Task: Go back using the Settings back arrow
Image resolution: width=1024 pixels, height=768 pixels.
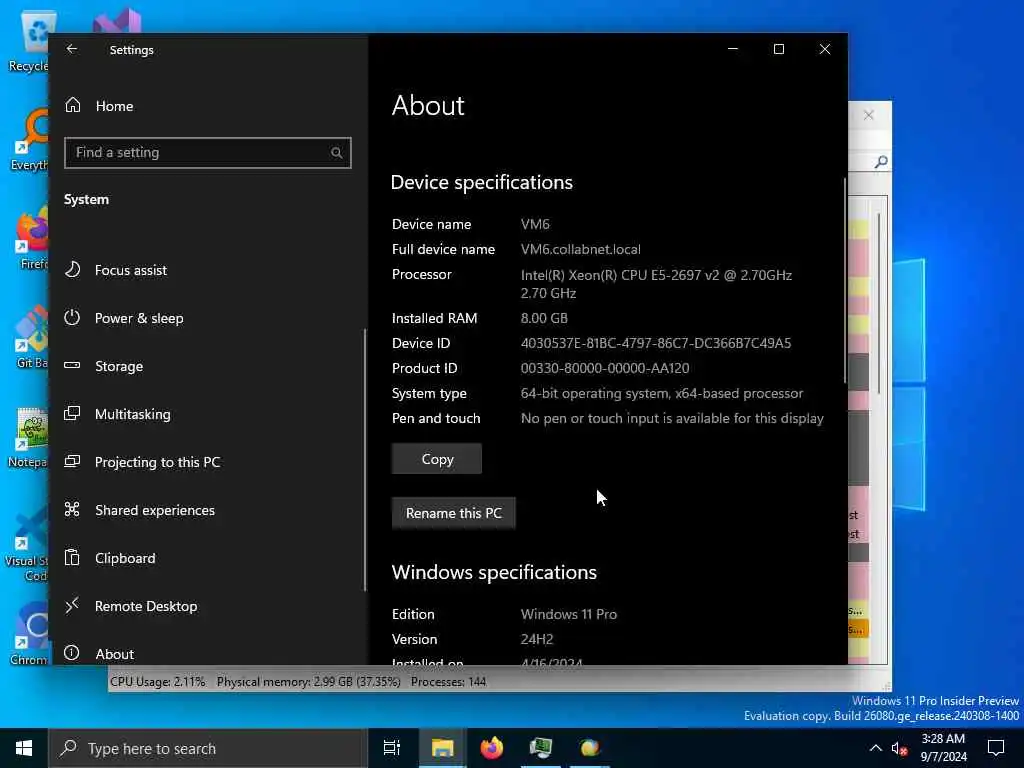Action: click(72, 49)
